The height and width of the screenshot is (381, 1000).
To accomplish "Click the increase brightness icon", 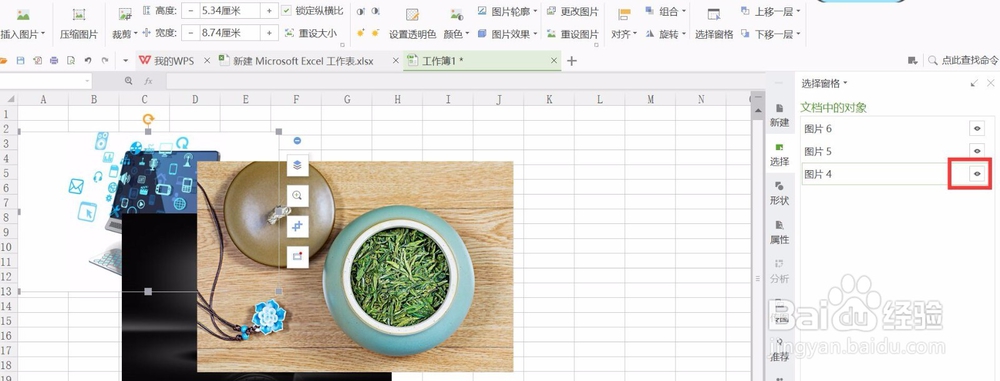I will point(361,33).
